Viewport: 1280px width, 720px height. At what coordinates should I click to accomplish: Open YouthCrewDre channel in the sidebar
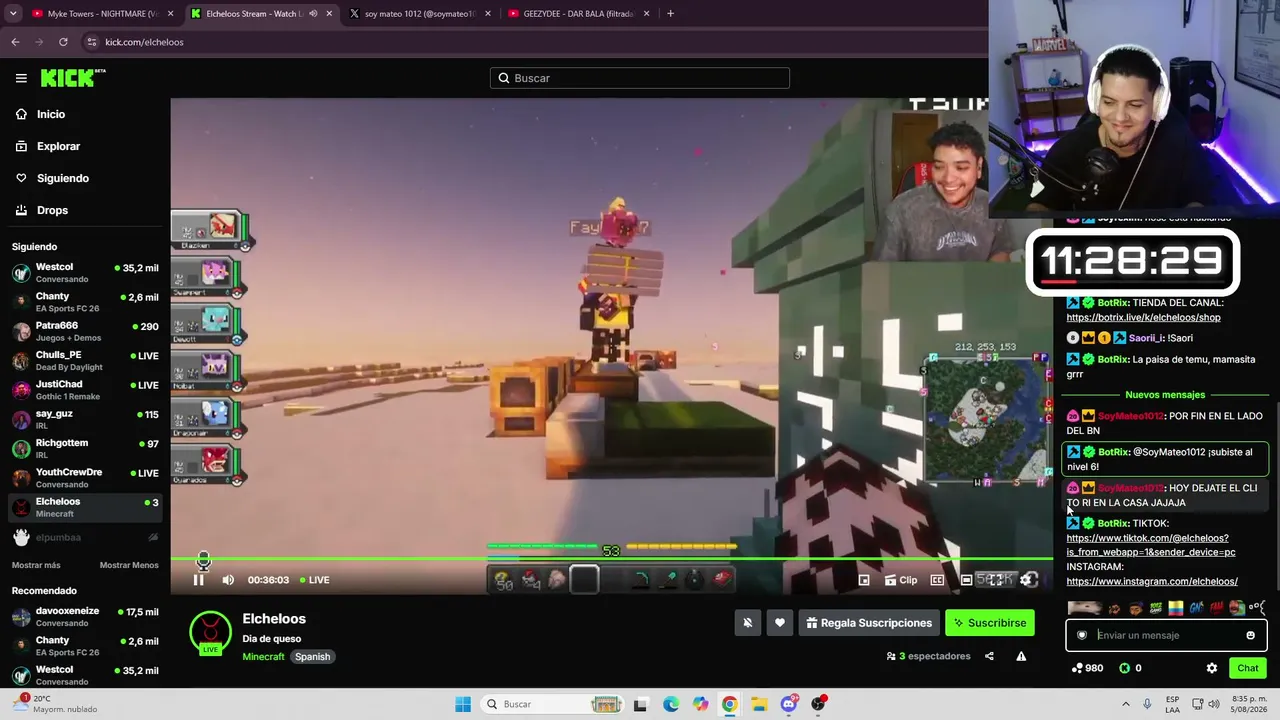pos(85,477)
